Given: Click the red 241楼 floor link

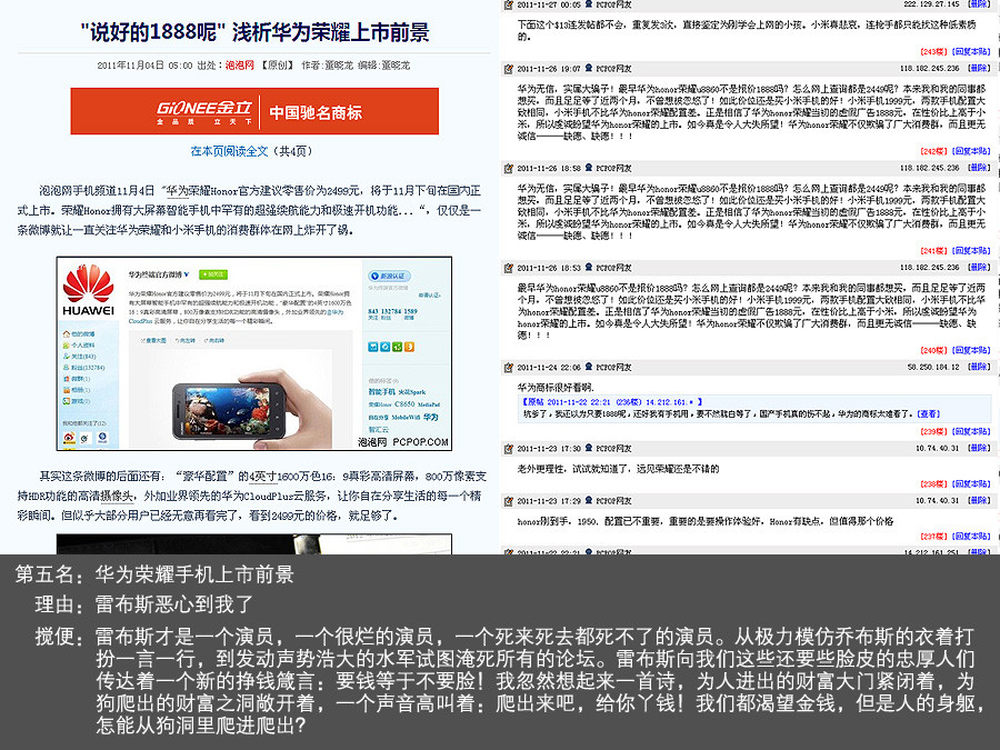Looking at the screenshot, I should coord(934,251).
